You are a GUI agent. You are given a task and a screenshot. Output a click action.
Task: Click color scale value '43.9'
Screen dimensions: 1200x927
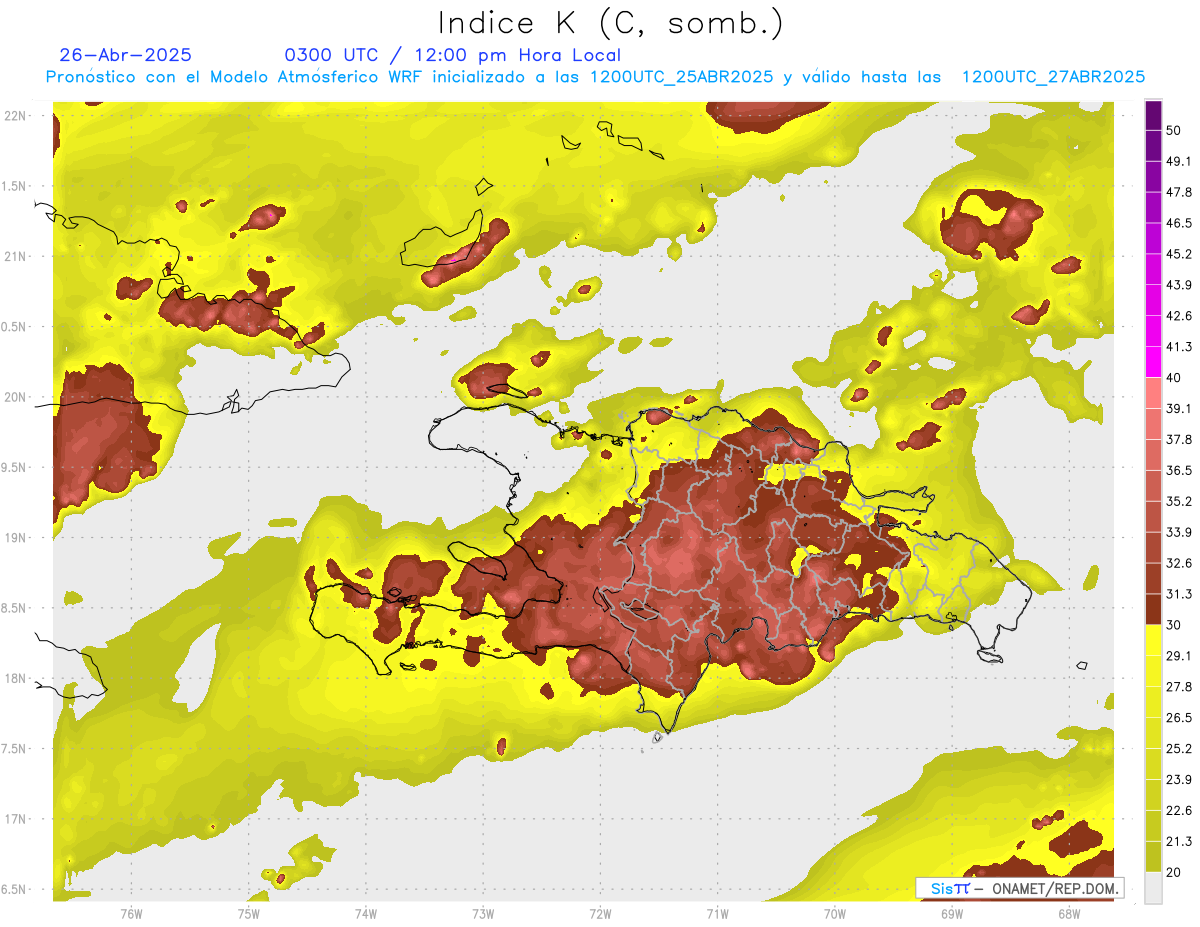(1179, 285)
